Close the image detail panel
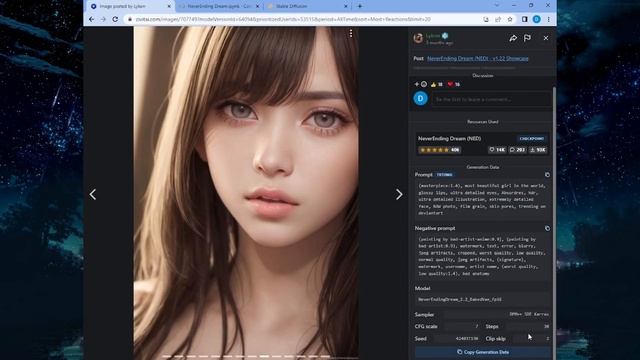The height and width of the screenshot is (360, 640). pyautogui.click(x=546, y=38)
